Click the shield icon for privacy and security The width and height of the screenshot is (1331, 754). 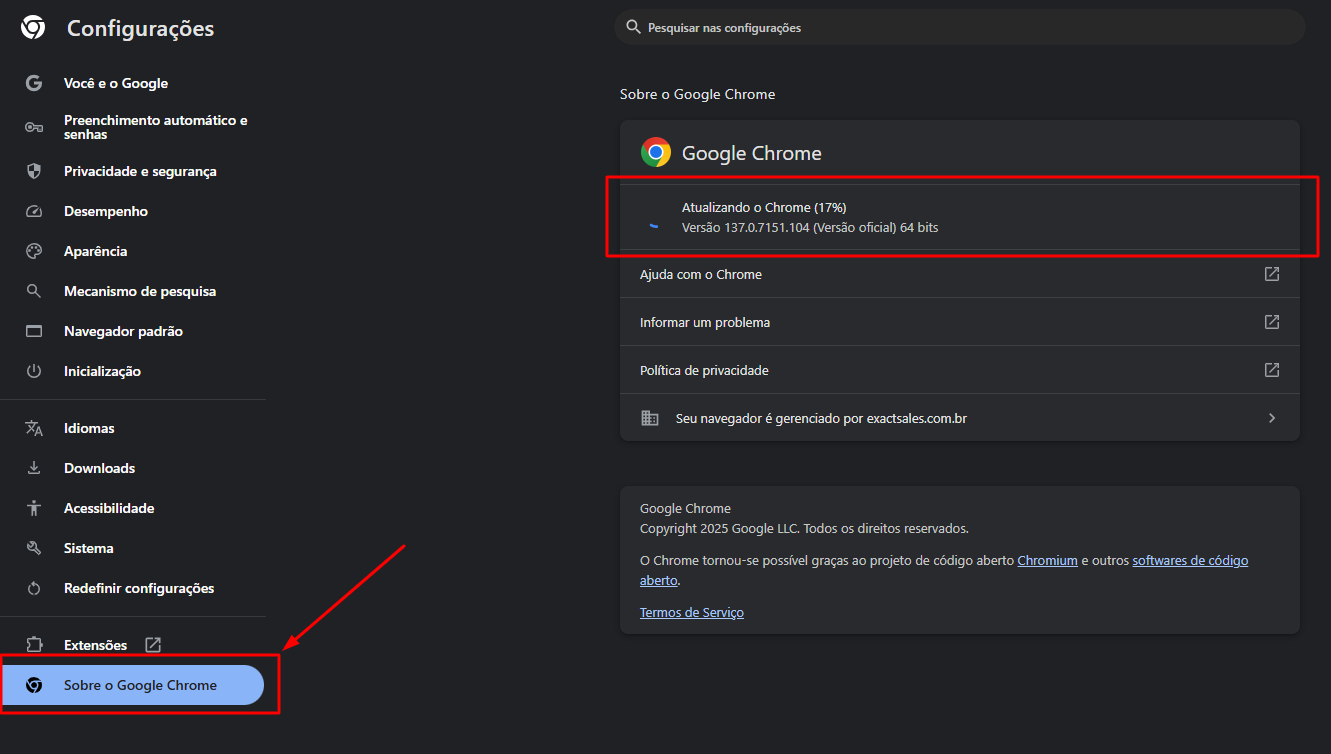[34, 171]
